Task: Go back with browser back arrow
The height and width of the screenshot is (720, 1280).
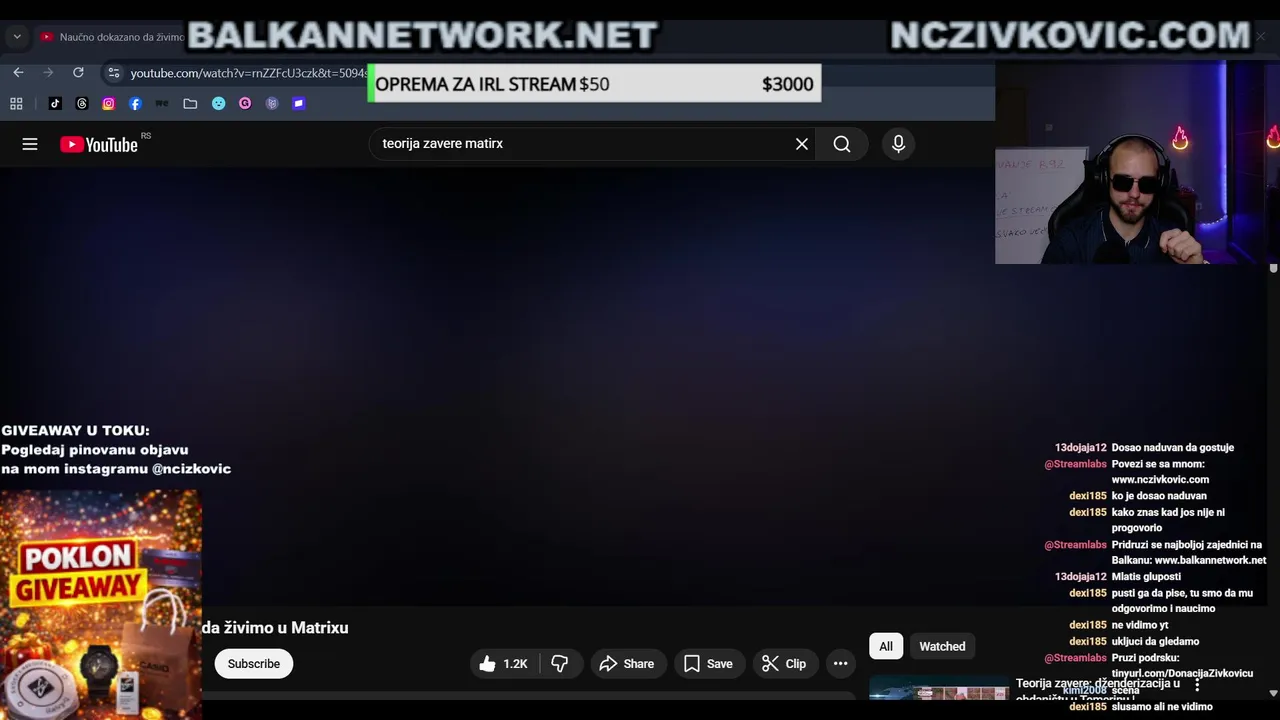Action: tap(18, 73)
